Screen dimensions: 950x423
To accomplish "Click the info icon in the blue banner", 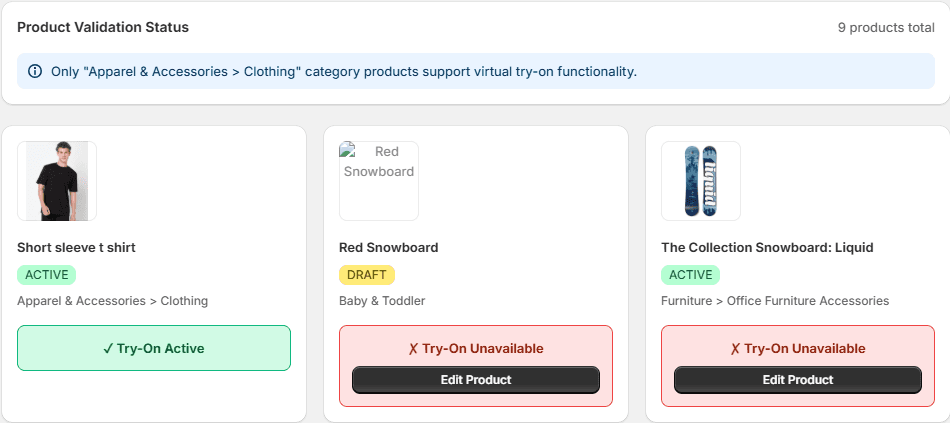I will pos(35,71).
